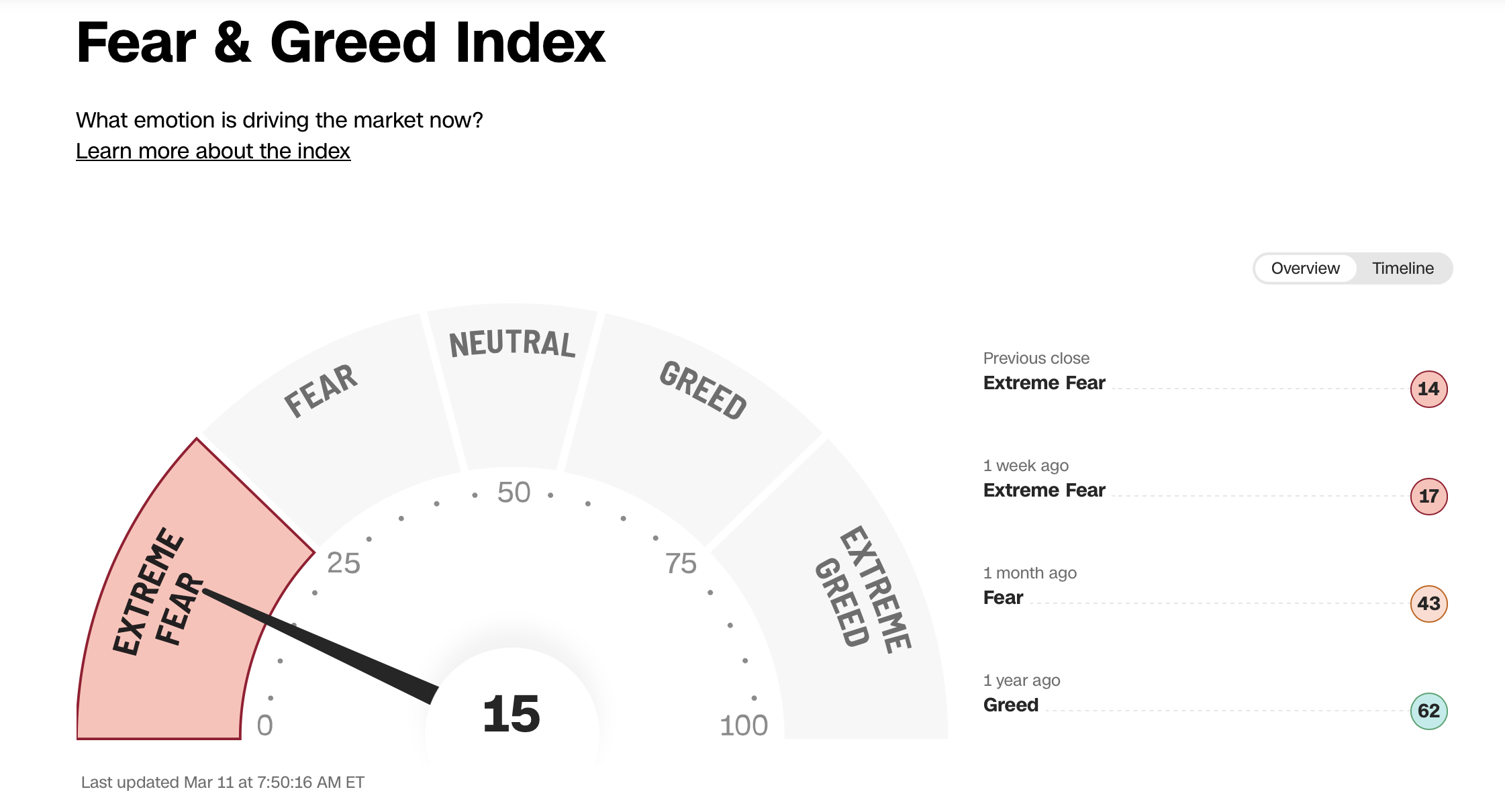Switch to the Overview view

pos(1305,268)
